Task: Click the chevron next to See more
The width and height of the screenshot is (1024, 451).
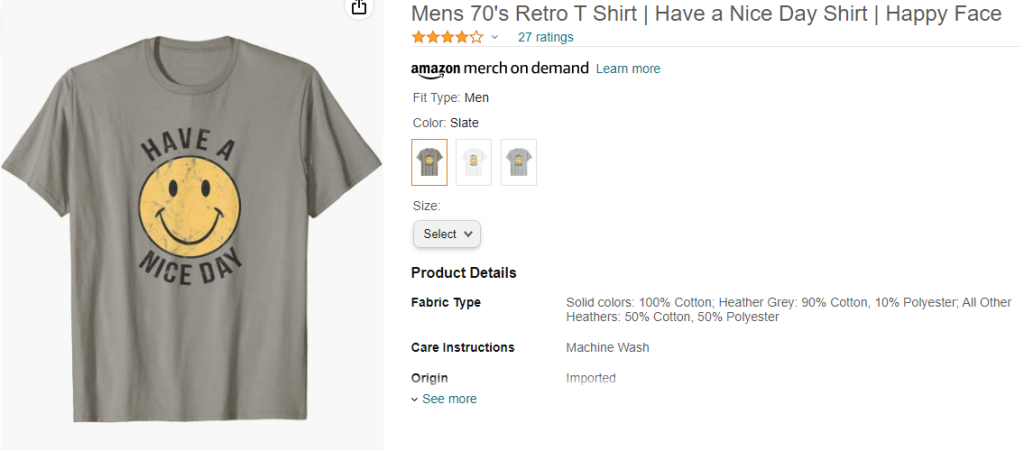Action: 414,399
